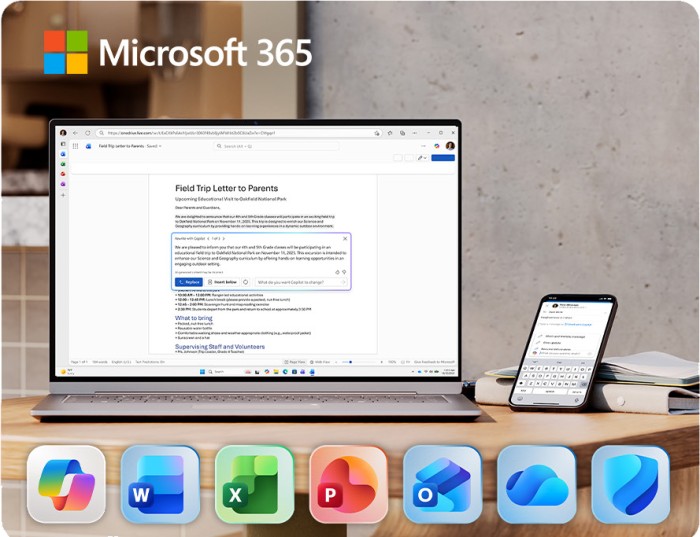Click the Insert below button
The image size is (700, 537).
tap(222, 282)
